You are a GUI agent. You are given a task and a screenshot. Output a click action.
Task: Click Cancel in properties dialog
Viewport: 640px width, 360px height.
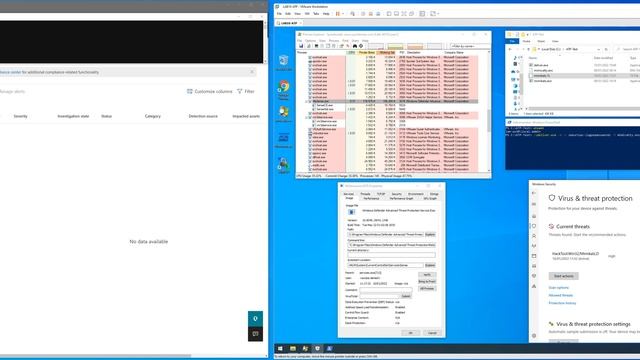(432, 333)
